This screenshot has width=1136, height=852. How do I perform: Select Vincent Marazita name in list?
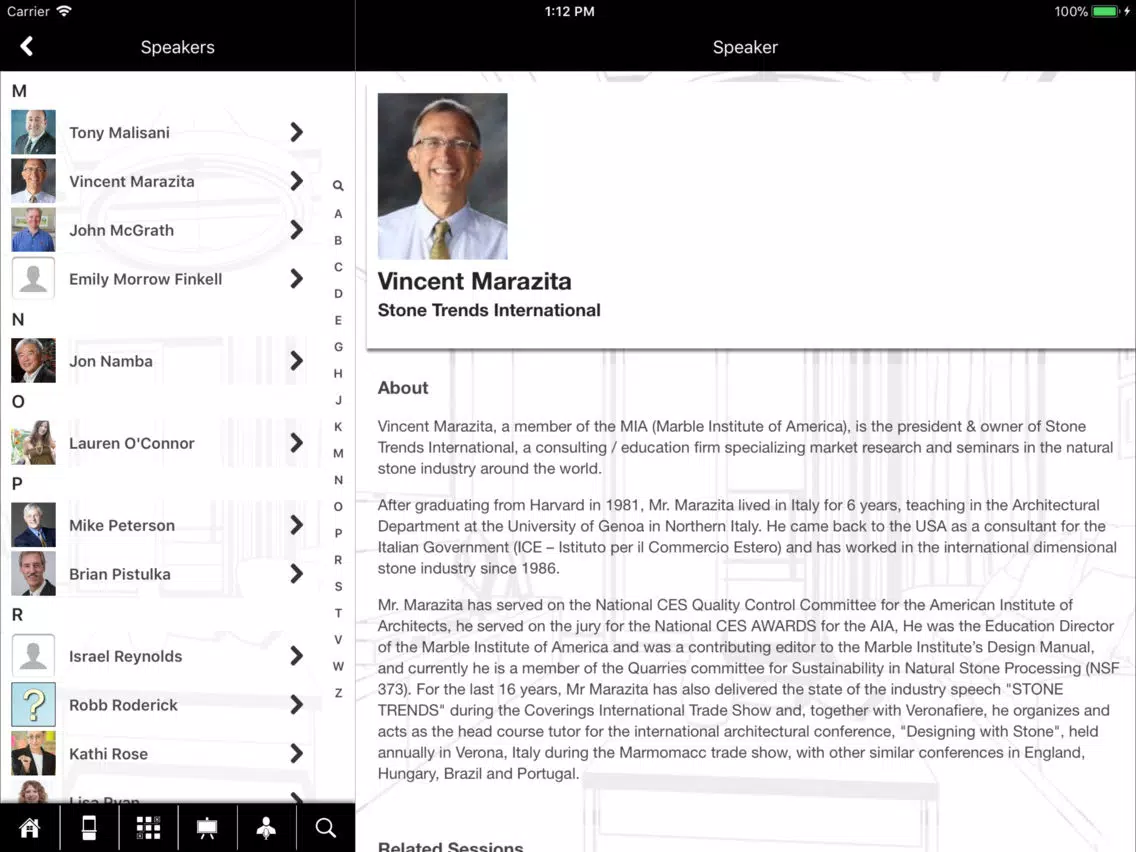(132, 181)
